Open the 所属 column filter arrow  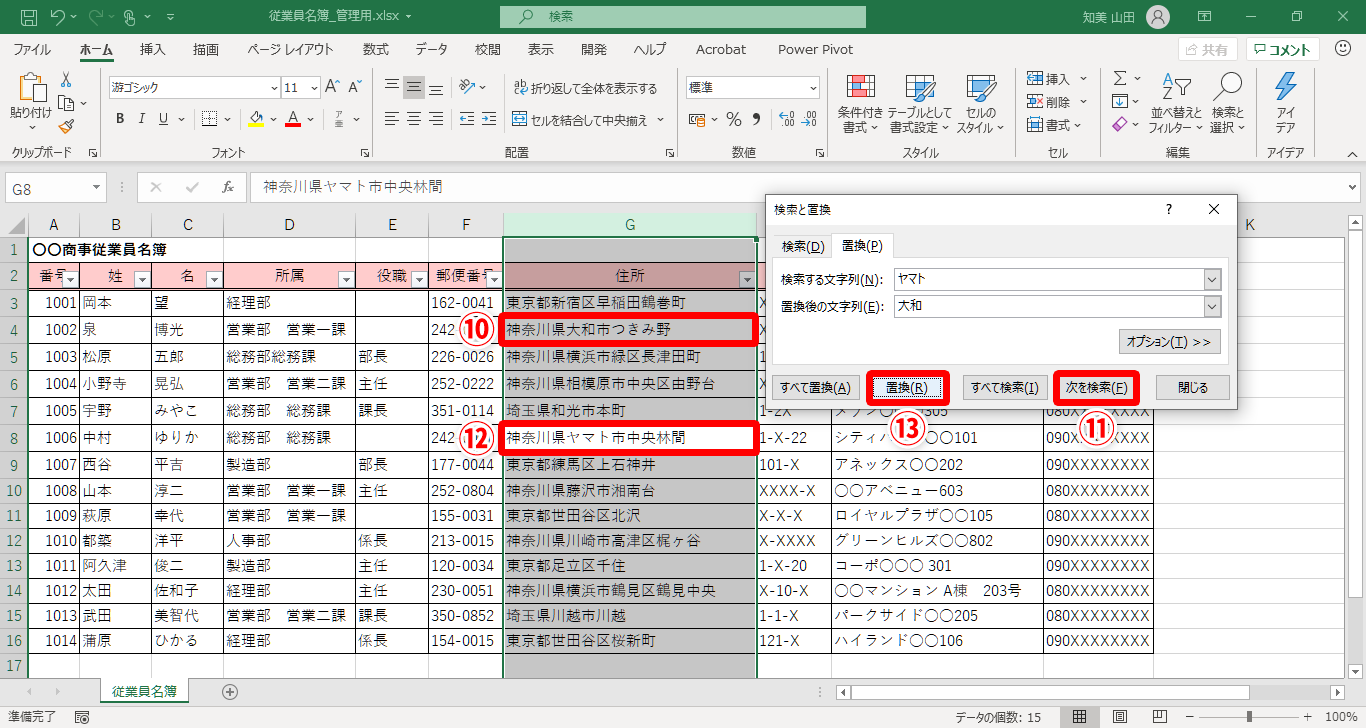click(346, 279)
